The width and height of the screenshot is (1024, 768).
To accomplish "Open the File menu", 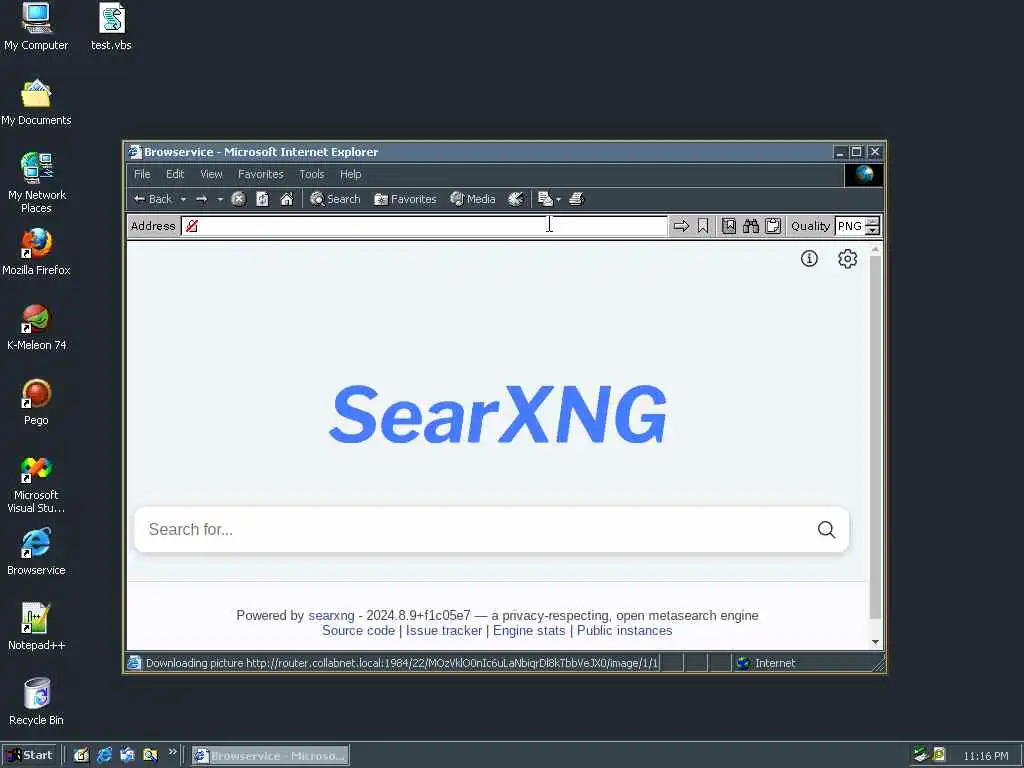I will point(142,174).
